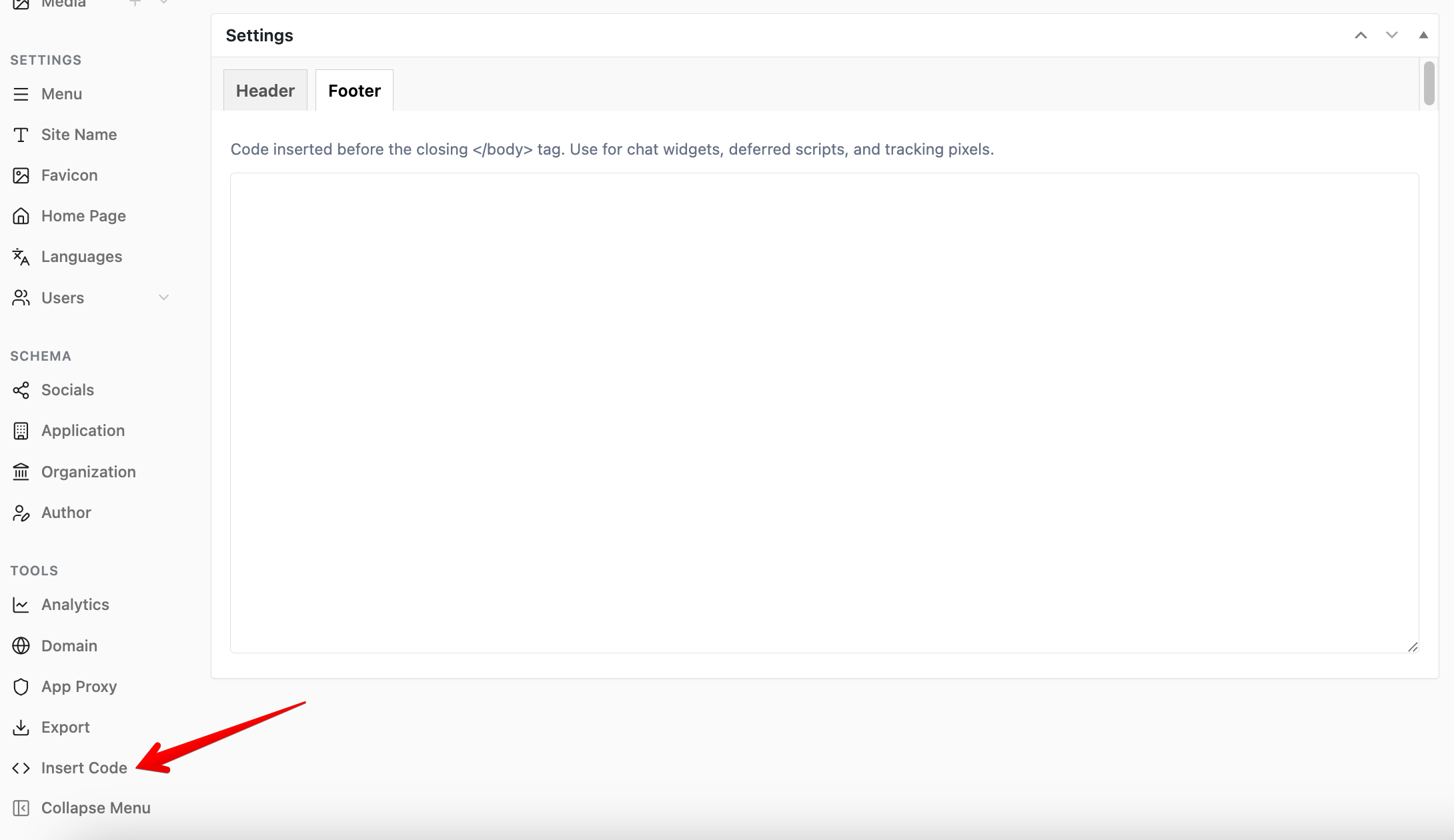Open the Home Page settings link

pyautogui.click(x=83, y=216)
